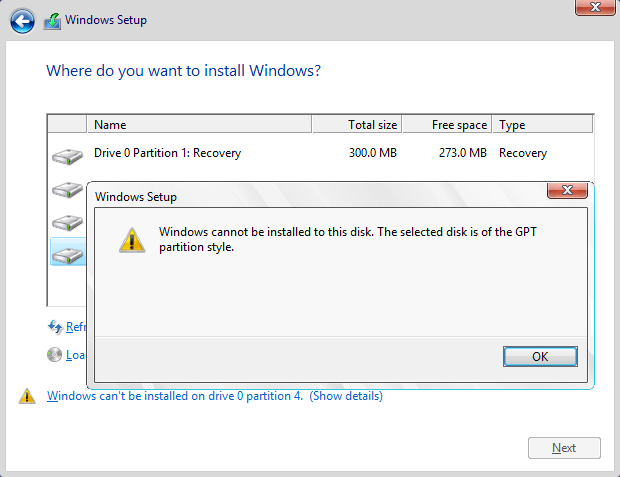
Task: Click the Refresh arrows icon
Action: click(56, 327)
